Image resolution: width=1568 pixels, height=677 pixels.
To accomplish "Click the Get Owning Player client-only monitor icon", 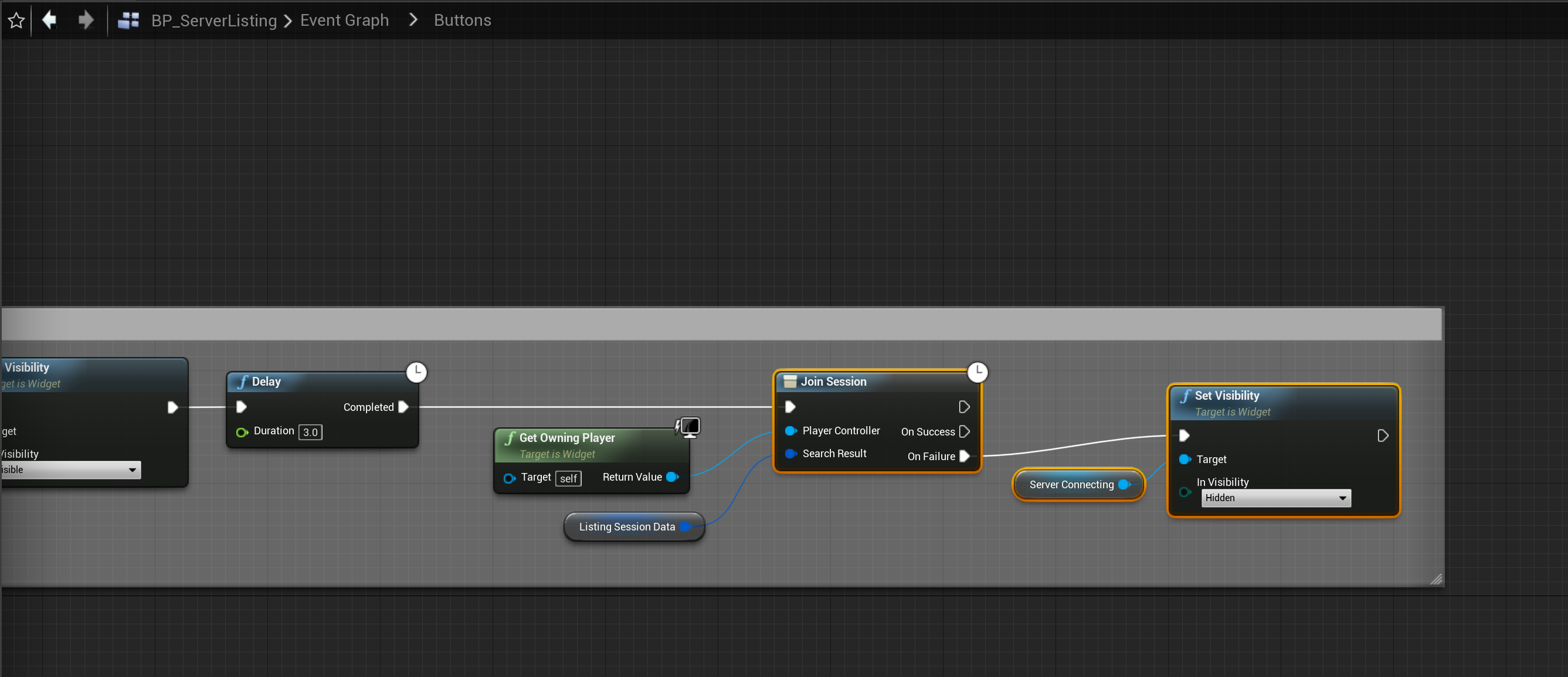I will click(x=689, y=427).
